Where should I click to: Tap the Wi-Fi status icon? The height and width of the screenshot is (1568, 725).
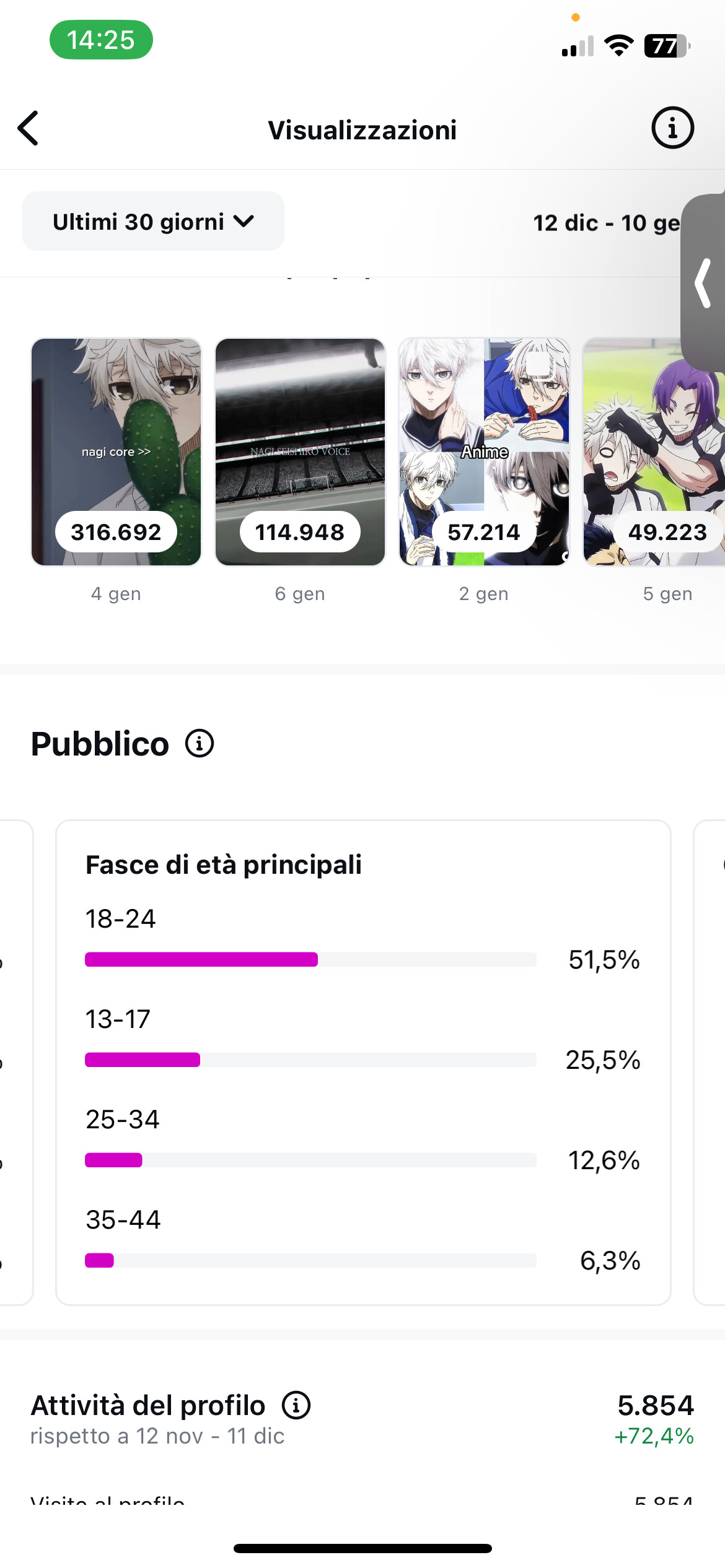click(x=618, y=46)
